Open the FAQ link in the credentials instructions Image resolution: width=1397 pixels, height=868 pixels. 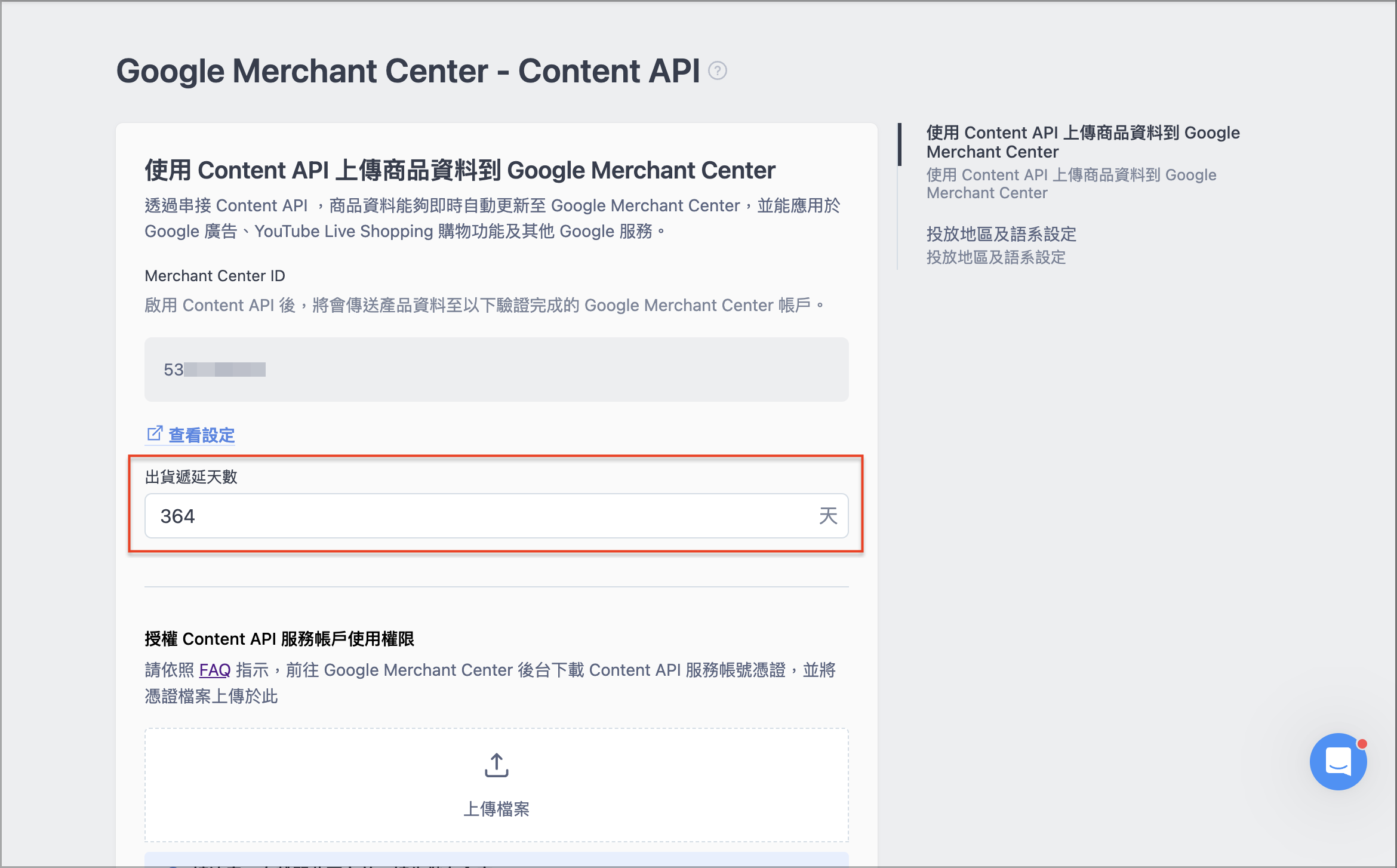click(215, 670)
